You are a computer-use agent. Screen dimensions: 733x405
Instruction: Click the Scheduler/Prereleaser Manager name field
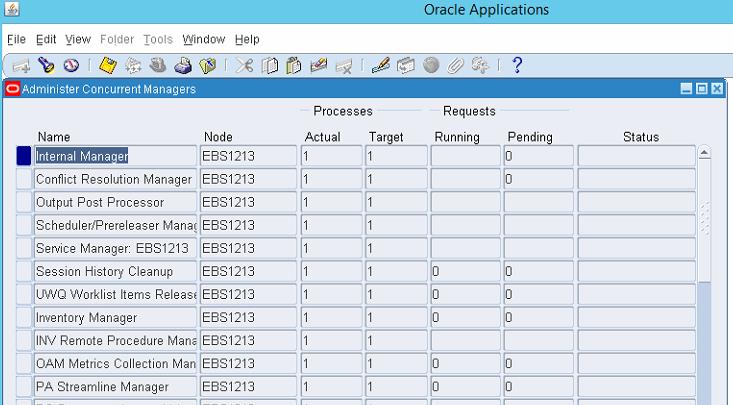(115, 225)
